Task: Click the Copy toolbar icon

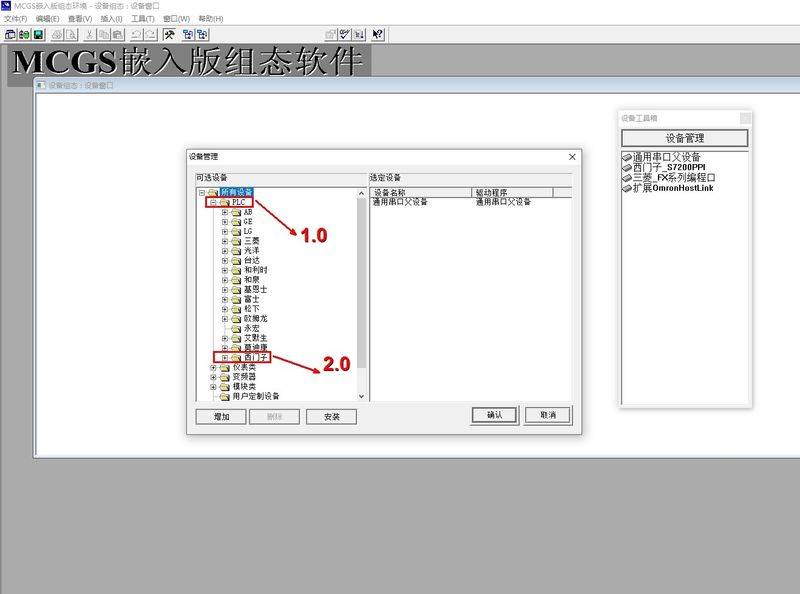Action: point(104,34)
